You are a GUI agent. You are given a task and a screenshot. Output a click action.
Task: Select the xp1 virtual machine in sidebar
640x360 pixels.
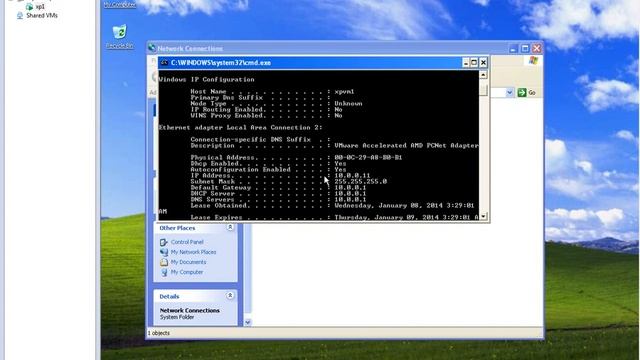click(40, 7)
